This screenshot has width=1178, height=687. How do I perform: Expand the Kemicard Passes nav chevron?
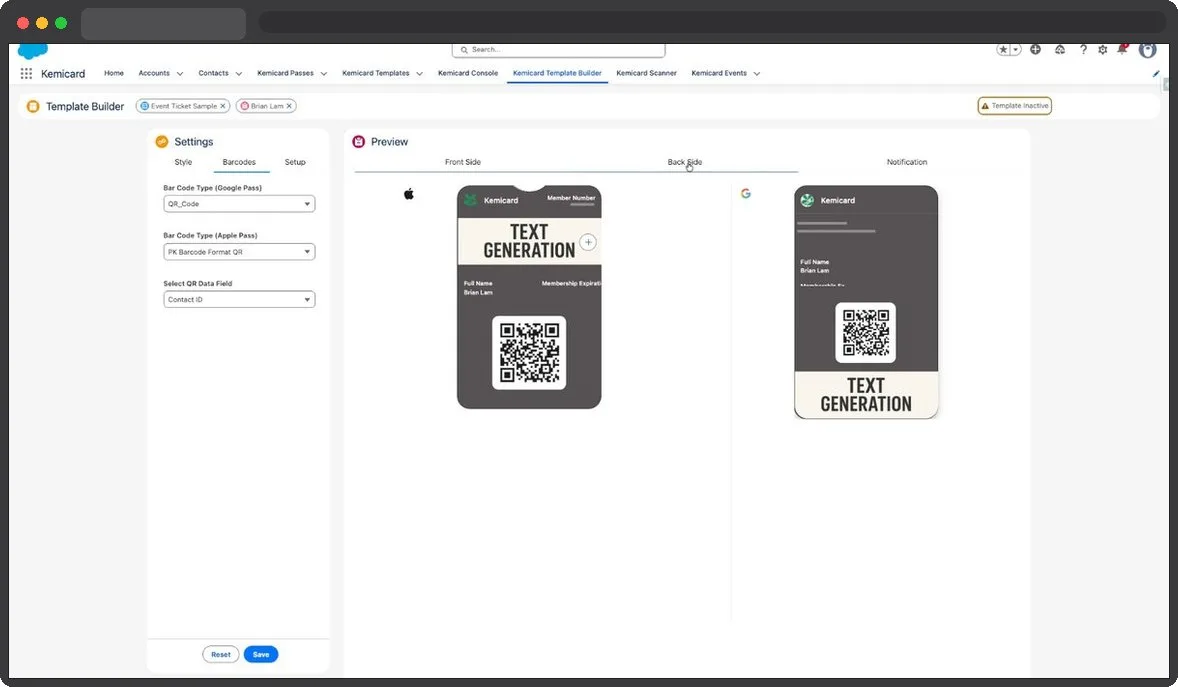(324, 74)
